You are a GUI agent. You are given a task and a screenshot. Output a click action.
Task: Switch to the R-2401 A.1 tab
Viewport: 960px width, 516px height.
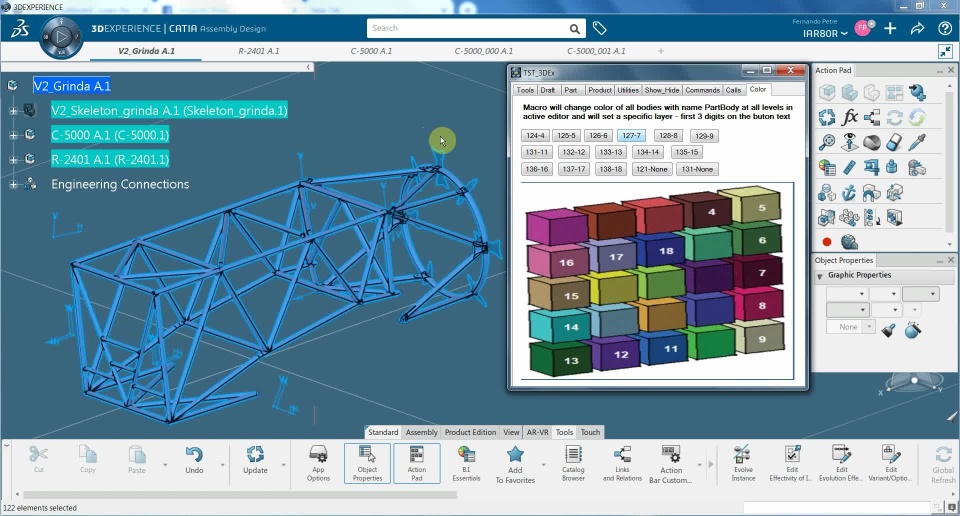[x=258, y=51]
